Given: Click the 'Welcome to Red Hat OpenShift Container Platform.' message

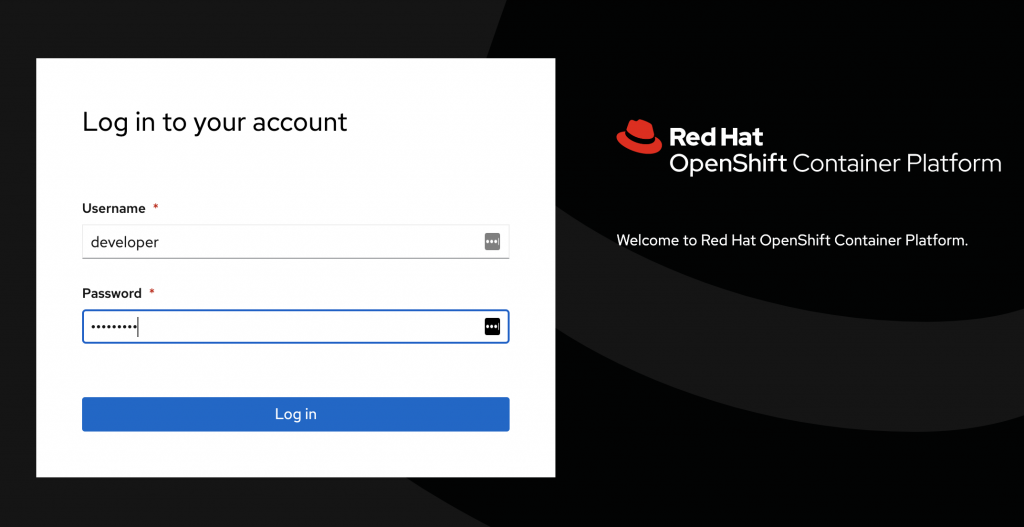Looking at the screenshot, I should click(792, 240).
